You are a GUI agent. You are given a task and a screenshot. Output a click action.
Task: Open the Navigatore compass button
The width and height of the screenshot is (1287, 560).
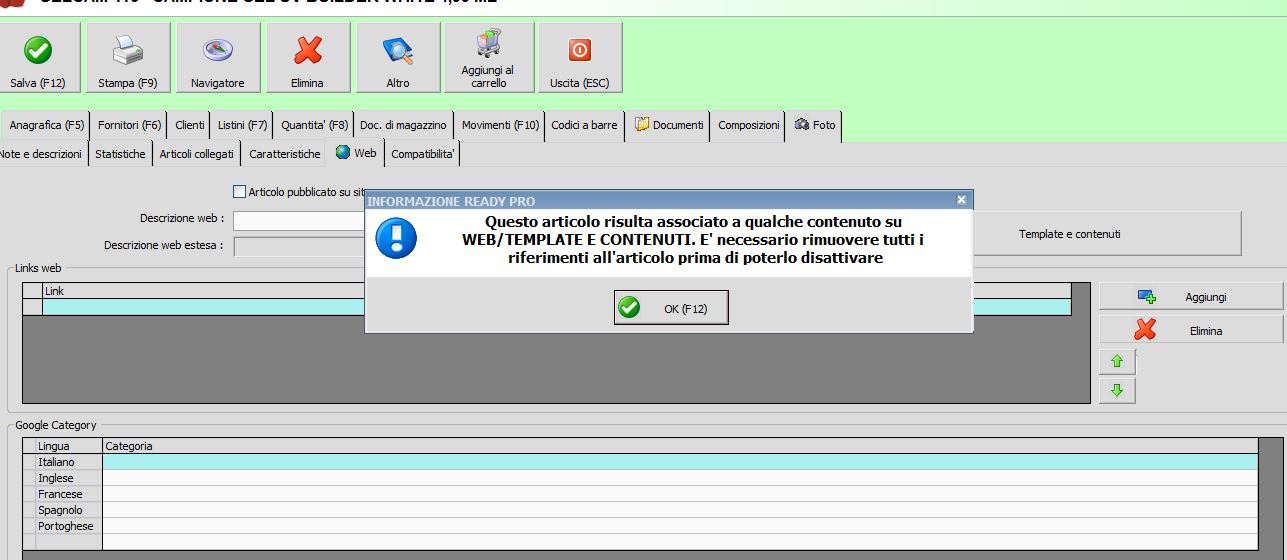(218, 58)
